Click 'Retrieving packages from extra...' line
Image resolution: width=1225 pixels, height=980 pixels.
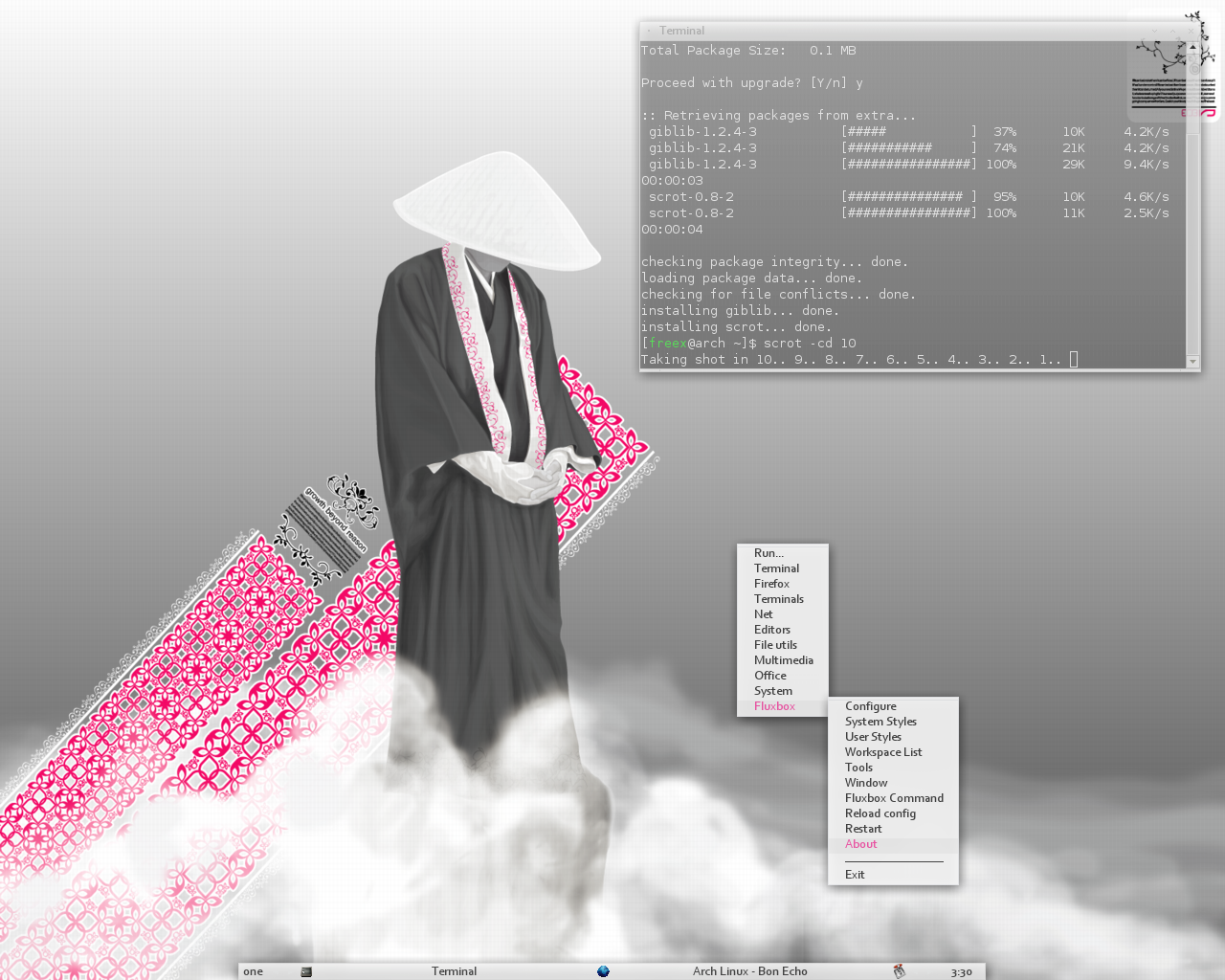pos(779,116)
